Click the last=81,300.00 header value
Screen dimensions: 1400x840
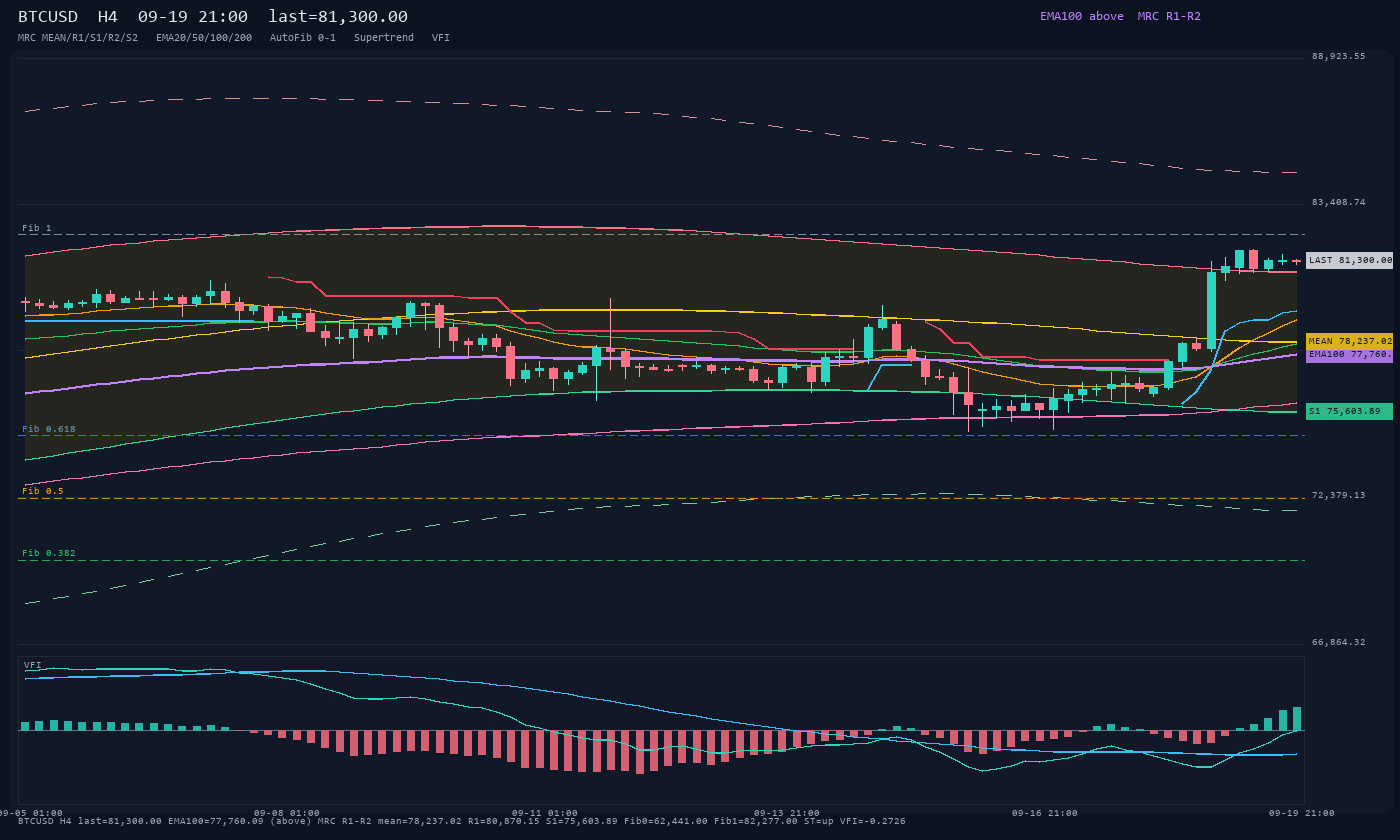338,17
